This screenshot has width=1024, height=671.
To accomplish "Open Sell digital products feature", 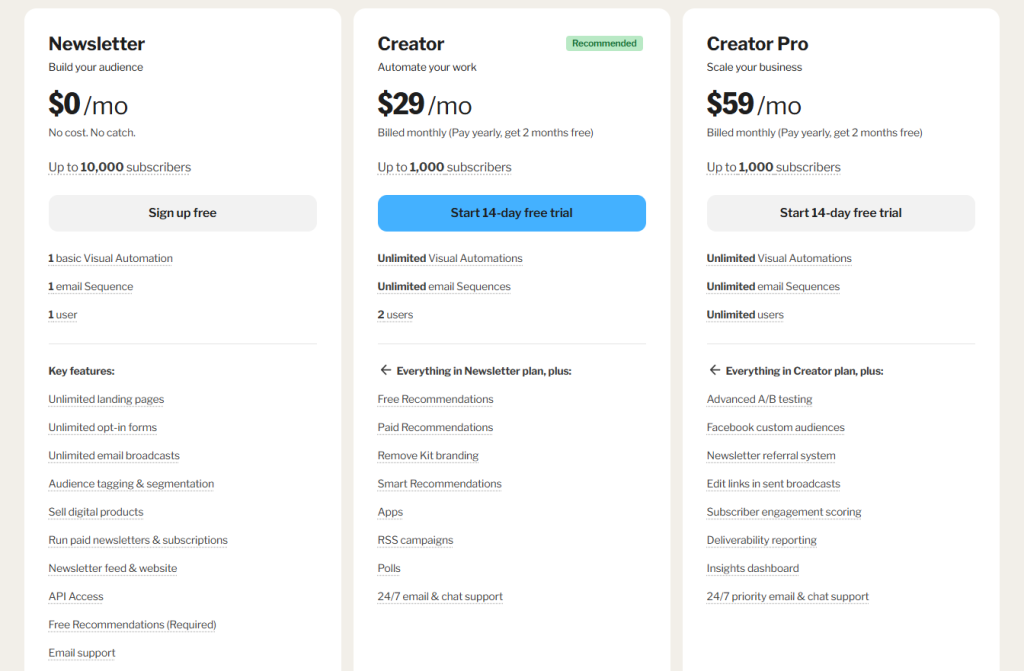I will [x=96, y=512].
